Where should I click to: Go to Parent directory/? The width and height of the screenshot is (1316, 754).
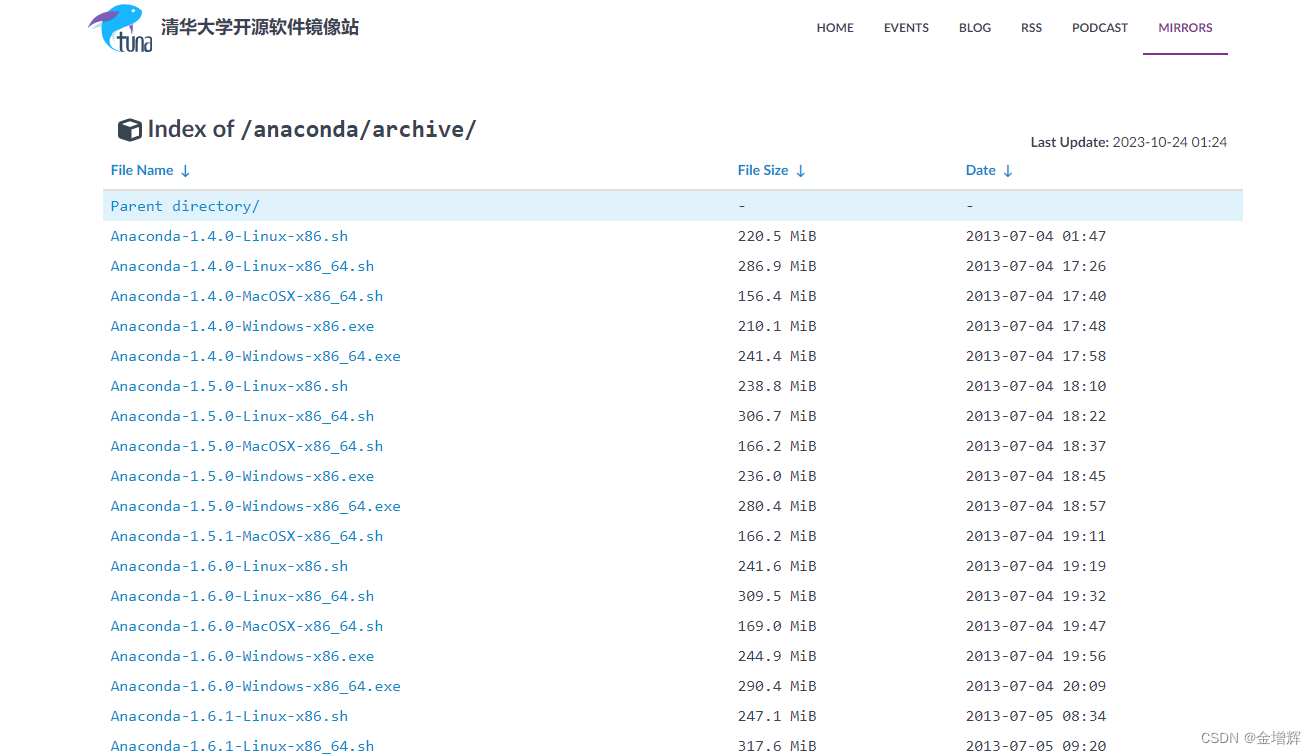tap(185, 206)
